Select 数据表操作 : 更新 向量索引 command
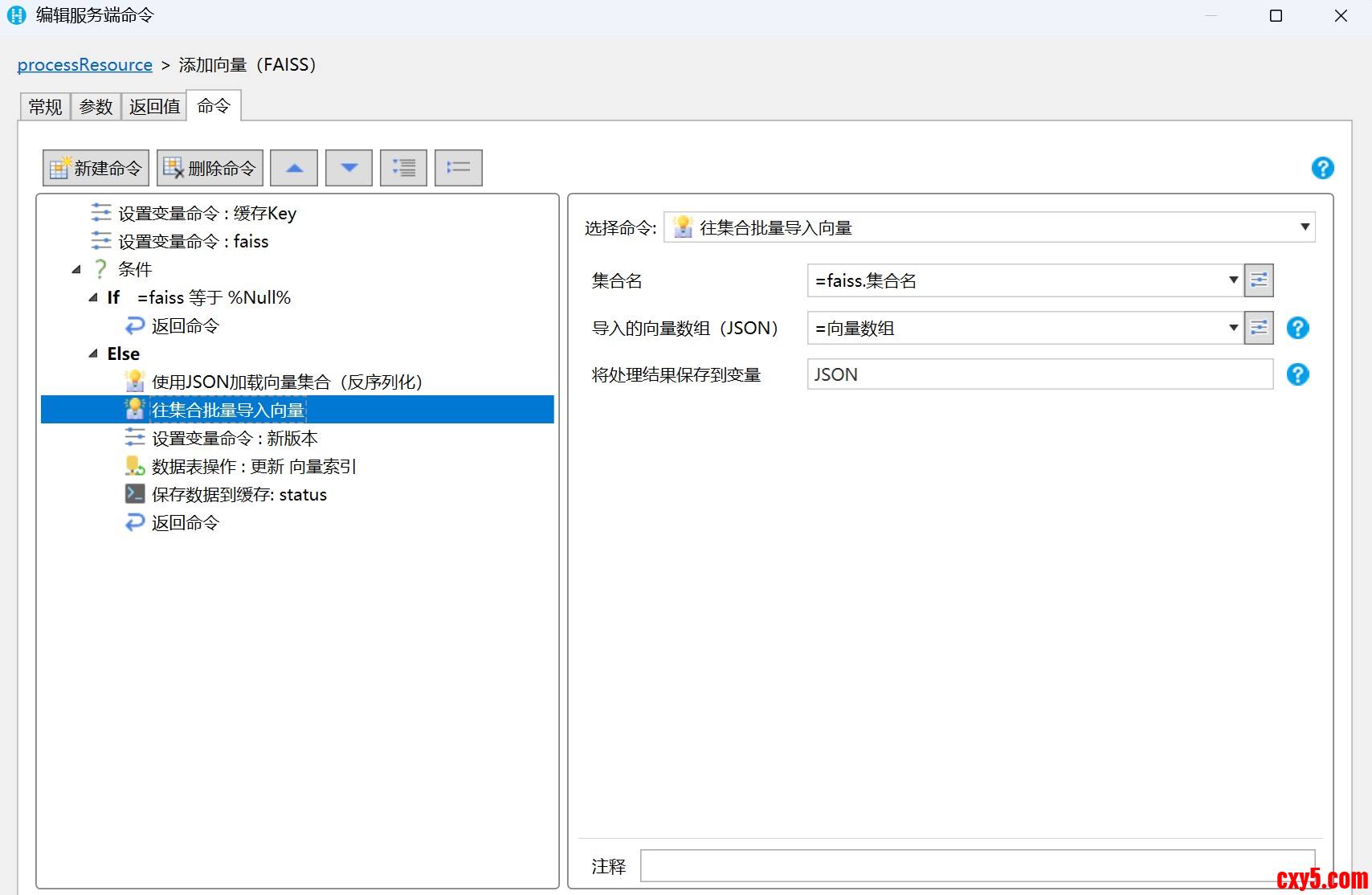The width and height of the screenshot is (1372, 895). click(x=253, y=467)
